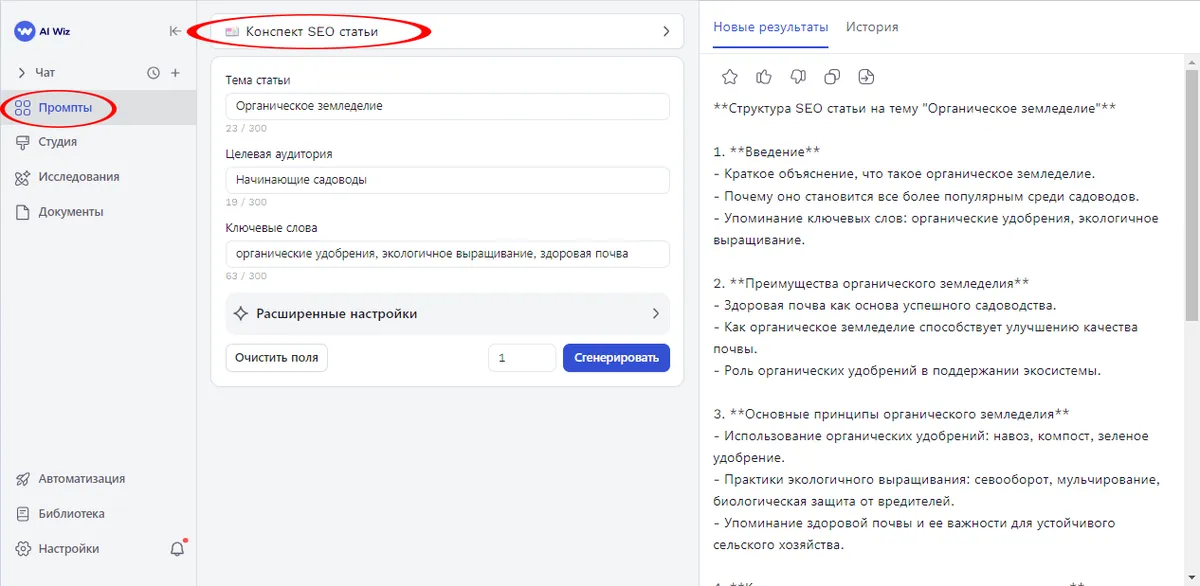Click the generation count field showing 1

coord(521,357)
